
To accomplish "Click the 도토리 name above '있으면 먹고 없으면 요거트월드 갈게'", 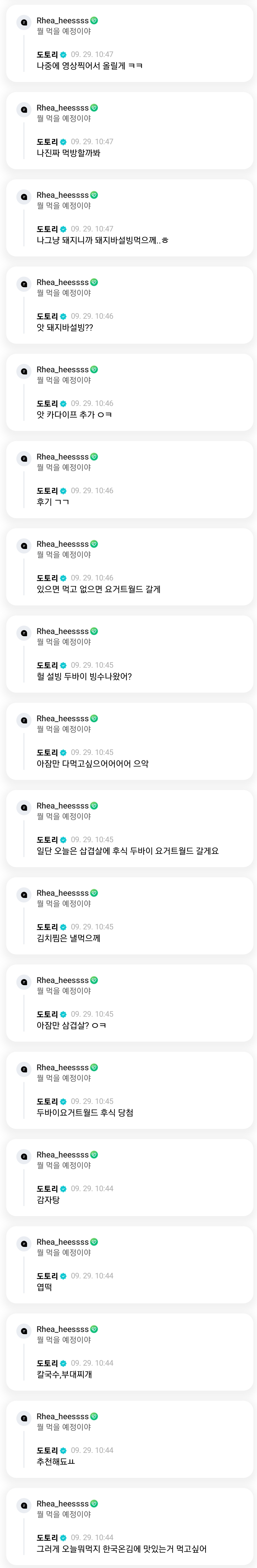I will (x=47, y=578).
